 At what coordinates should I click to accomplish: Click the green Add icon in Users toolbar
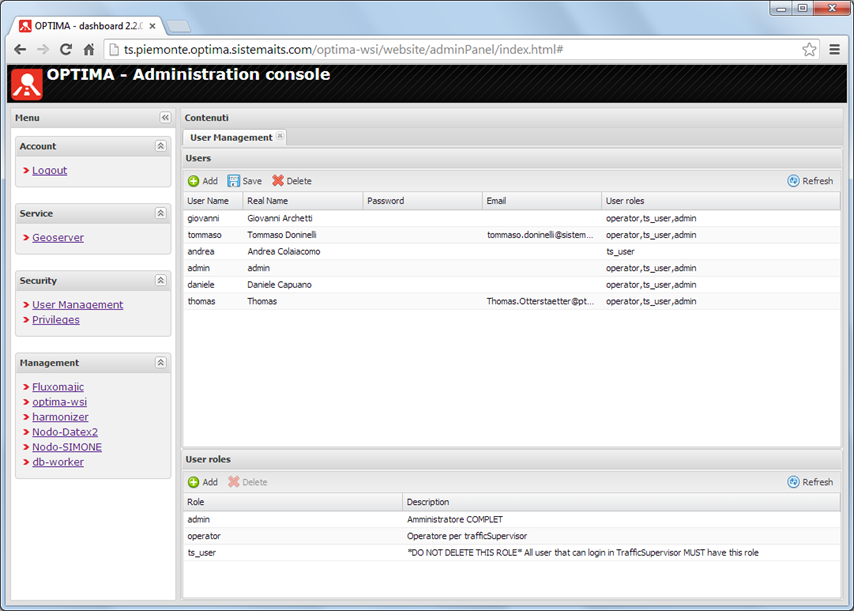(194, 181)
